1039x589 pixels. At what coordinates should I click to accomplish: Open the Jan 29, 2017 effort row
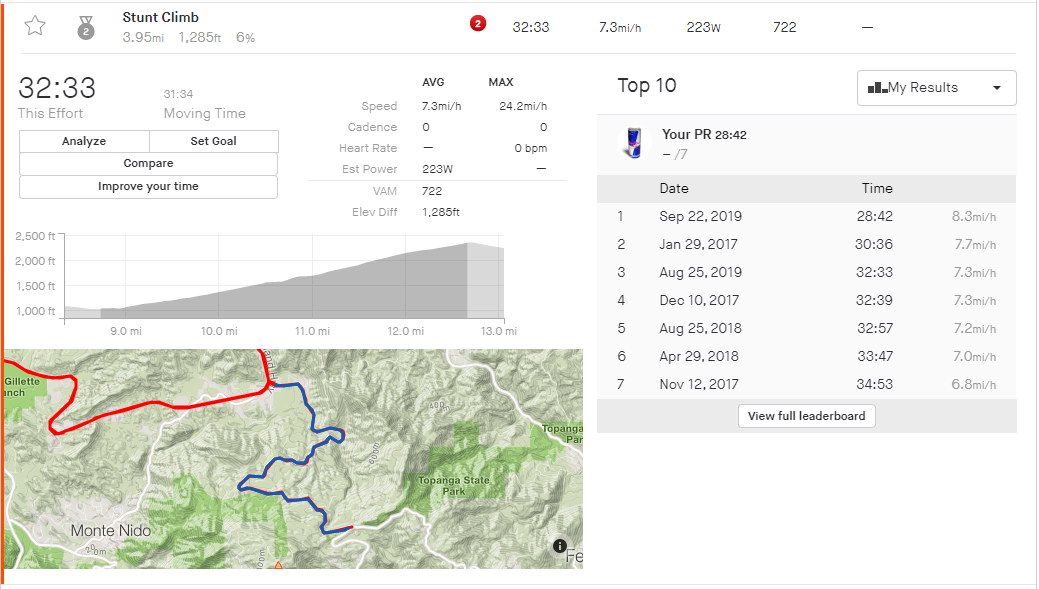[x=699, y=244]
